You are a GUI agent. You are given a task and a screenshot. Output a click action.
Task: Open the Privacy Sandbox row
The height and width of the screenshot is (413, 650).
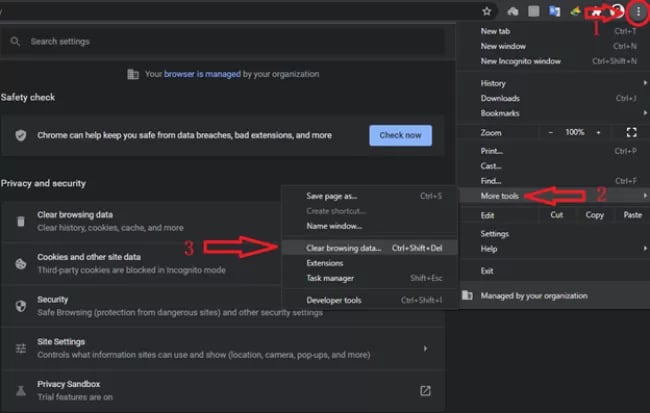click(223, 391)
